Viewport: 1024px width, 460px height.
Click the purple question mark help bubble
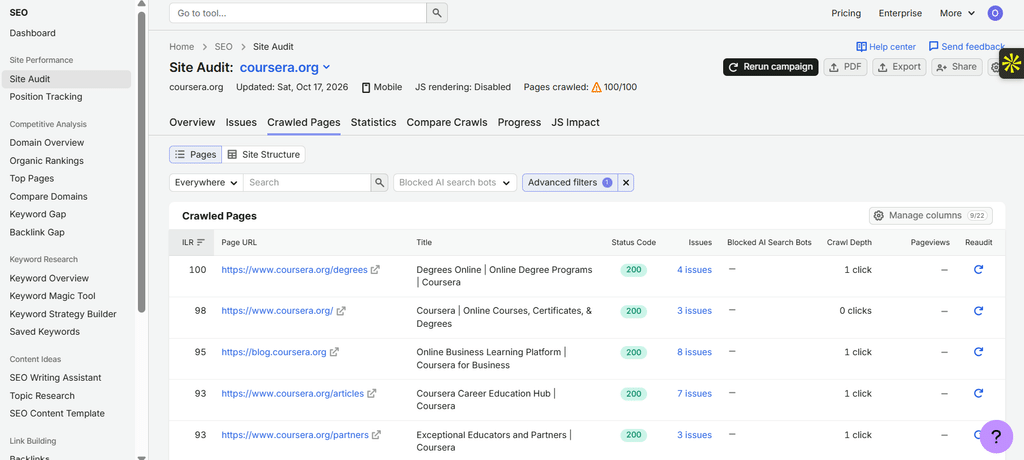(x=996, y=436)
